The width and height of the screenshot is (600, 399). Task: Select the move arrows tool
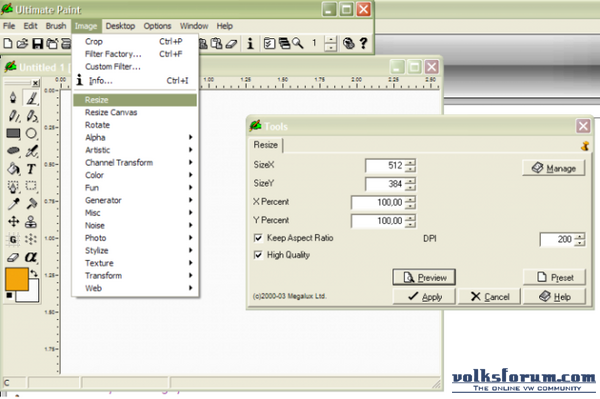(x=13, y=221)
